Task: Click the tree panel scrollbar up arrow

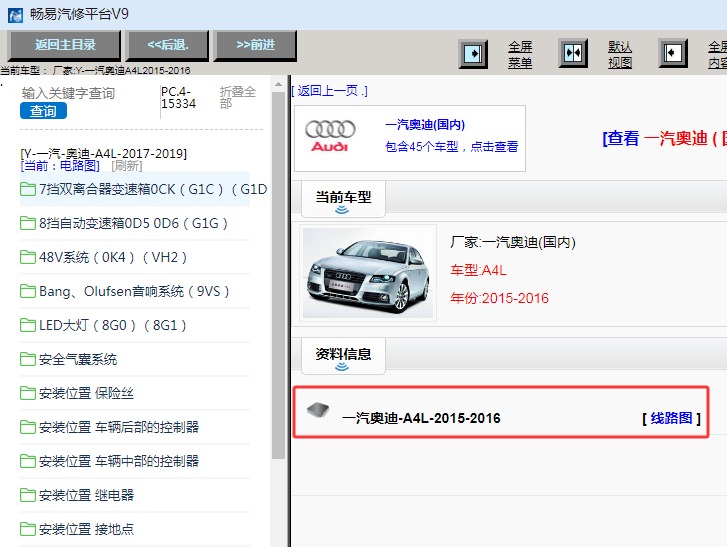Action: (278, 84)
